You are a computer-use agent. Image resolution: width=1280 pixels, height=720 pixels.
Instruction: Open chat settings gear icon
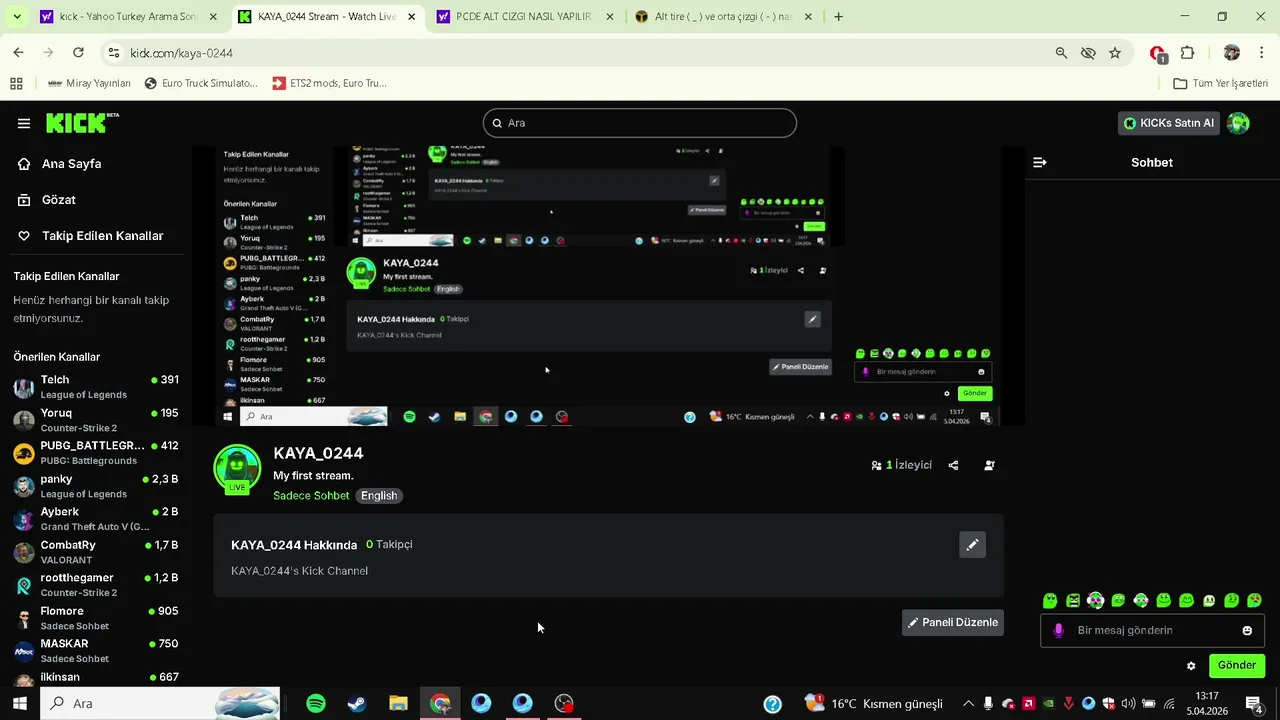1191,666
